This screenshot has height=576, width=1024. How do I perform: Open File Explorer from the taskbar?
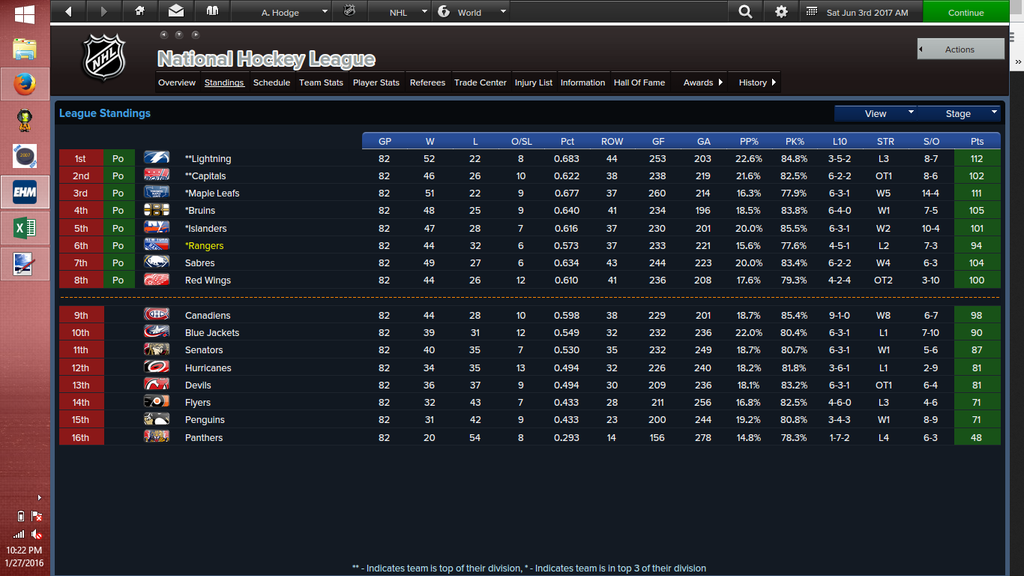25,49
